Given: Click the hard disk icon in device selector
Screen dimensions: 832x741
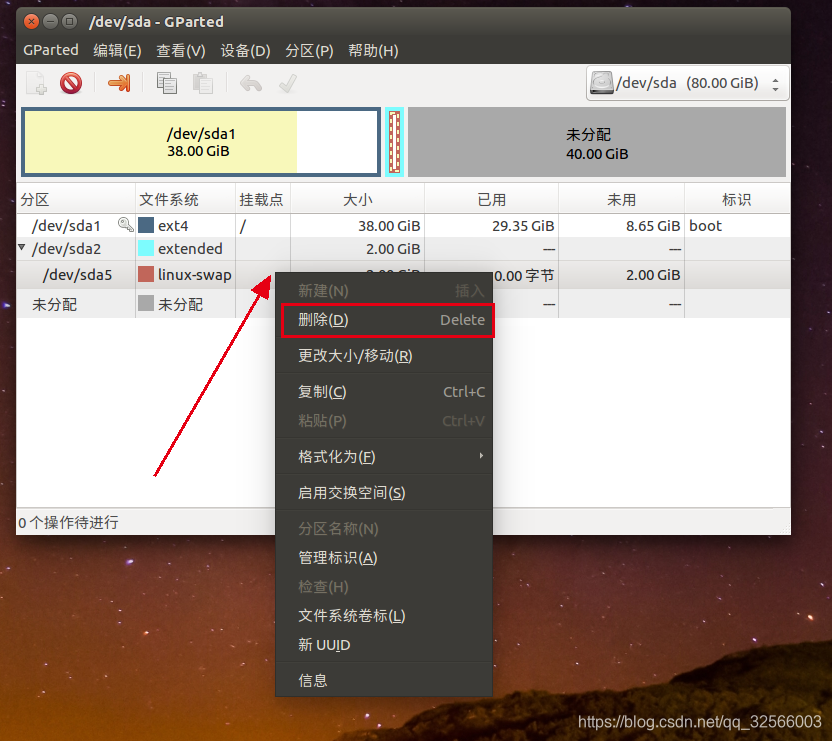Looking at the screenshot, I should coord(602,83).
